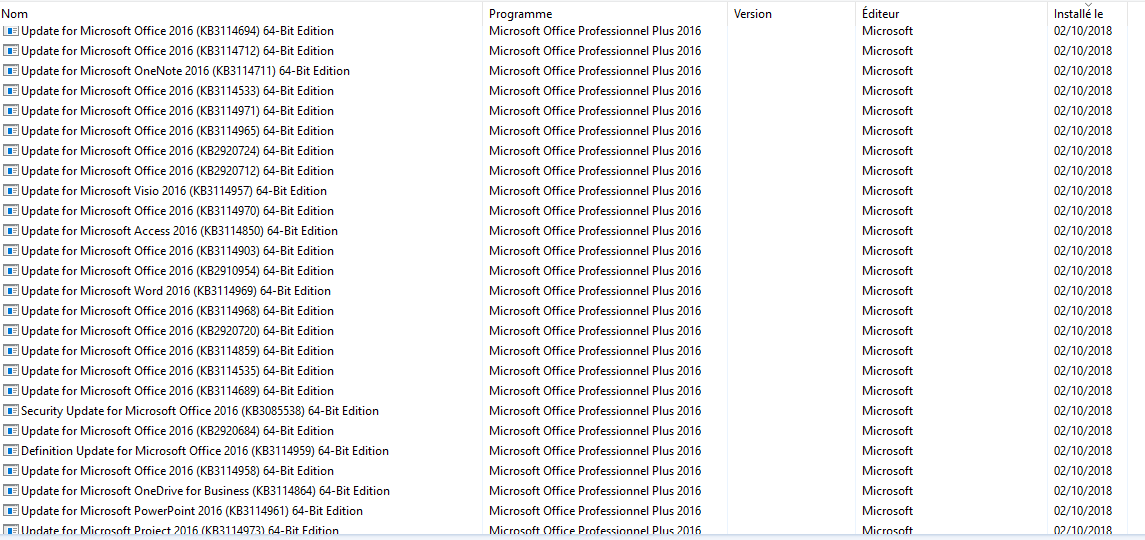Click the Programme cell in the KB3114961 PowerPoint row
1145x540 pixels.
pyautogui.click(x=595, y=510)
